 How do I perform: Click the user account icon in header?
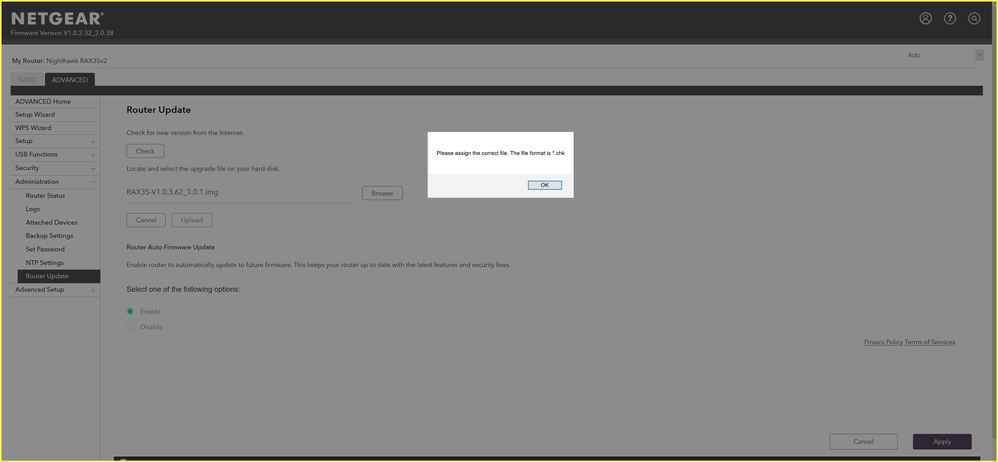[x=925, y=18]
